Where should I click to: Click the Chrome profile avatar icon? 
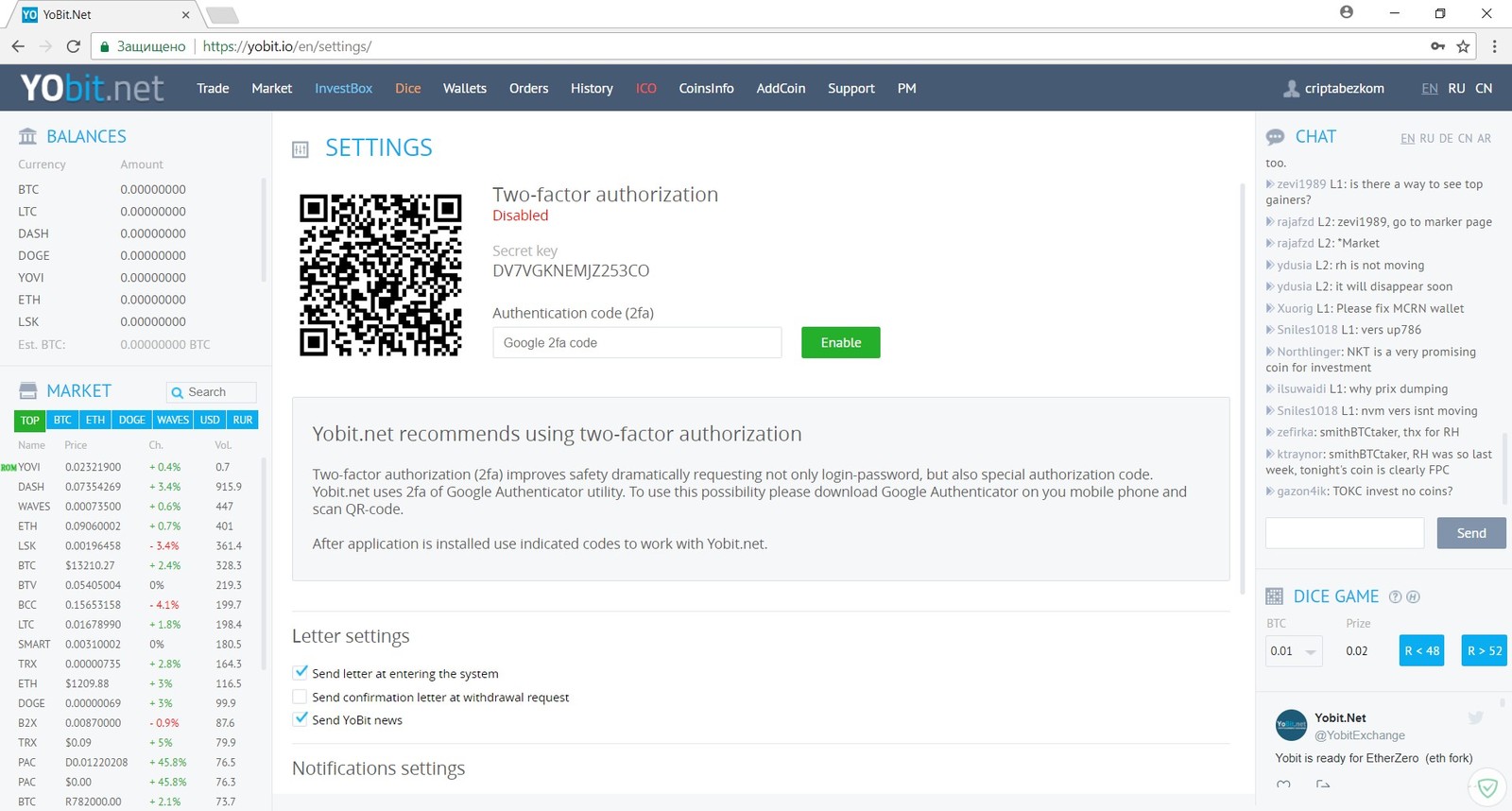(x=1347, y=12)
